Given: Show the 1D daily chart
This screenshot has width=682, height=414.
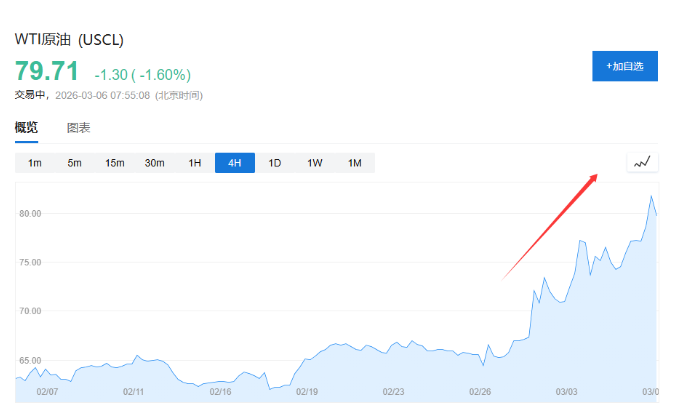Looking at the screenshot, I should point(275,163).
